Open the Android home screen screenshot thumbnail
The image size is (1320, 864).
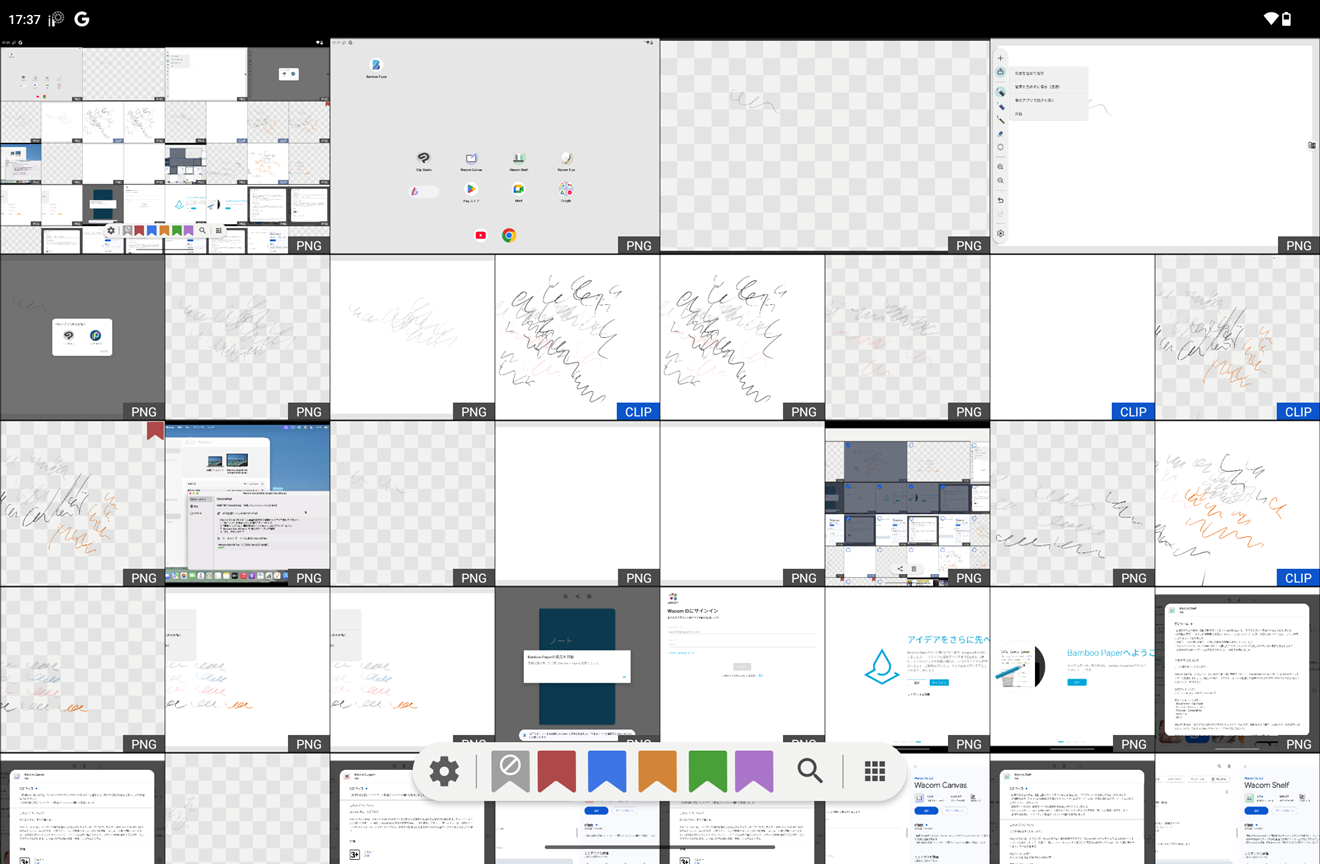click(495, 146)
